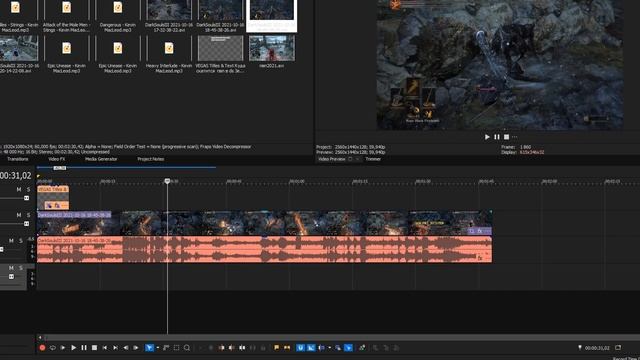Open Event FX icon at DarkSouls video clip end
Image resolution: width=640 pixels, height=360 pixels.
[x=480, y=231]
